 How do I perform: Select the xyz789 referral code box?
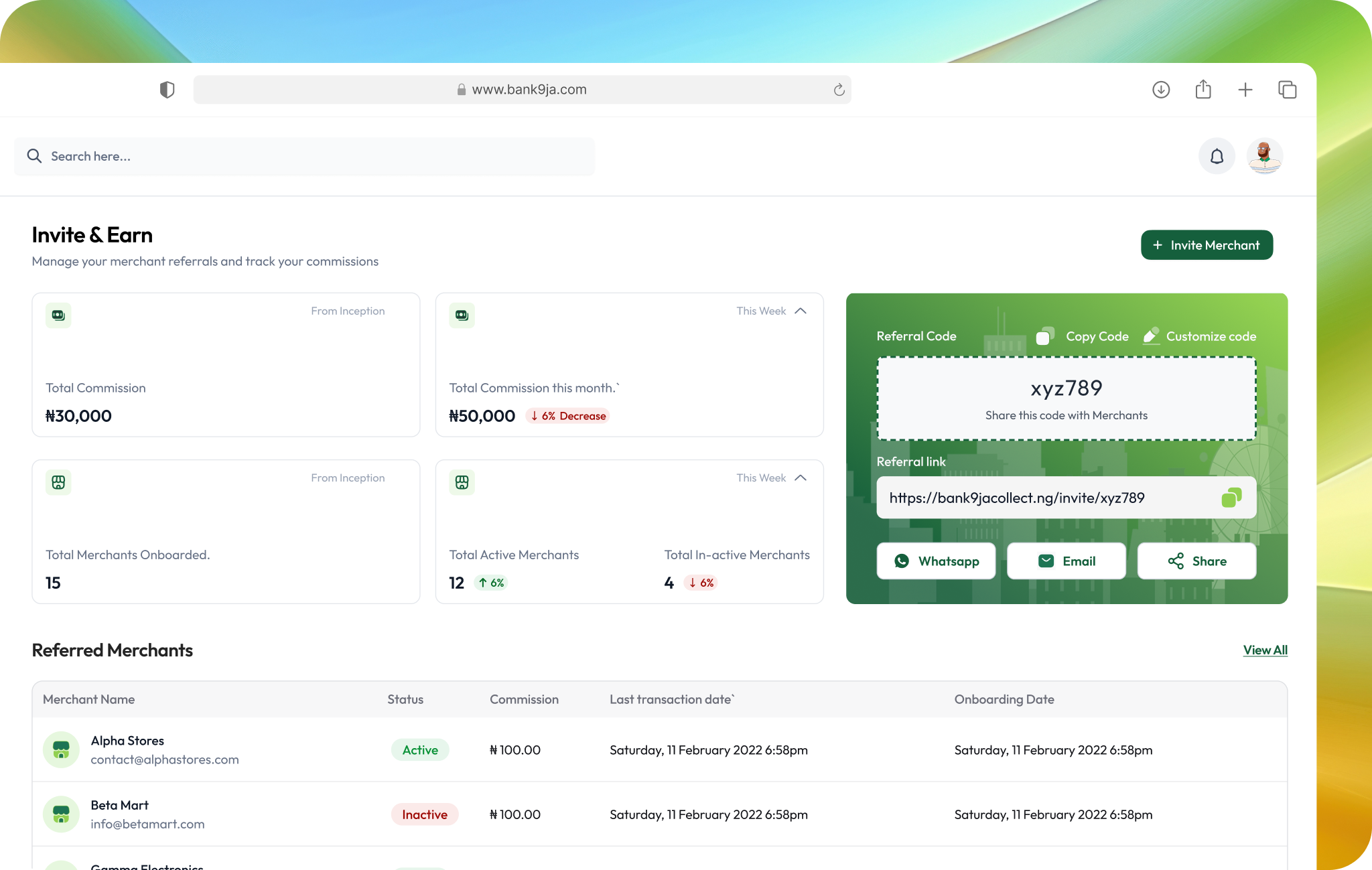click(x=1067, y=398)
